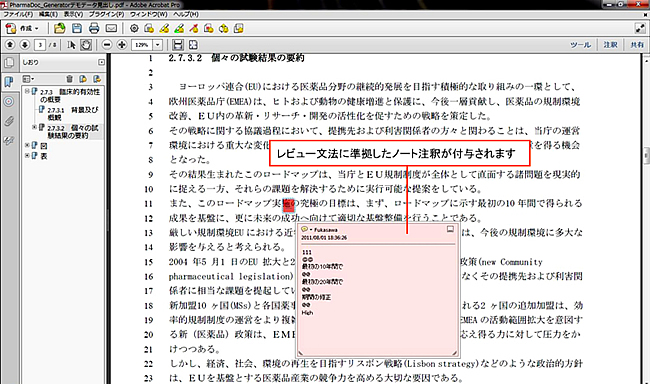
Task: Delete bookmark using trash icon
Action: (70, 78)
